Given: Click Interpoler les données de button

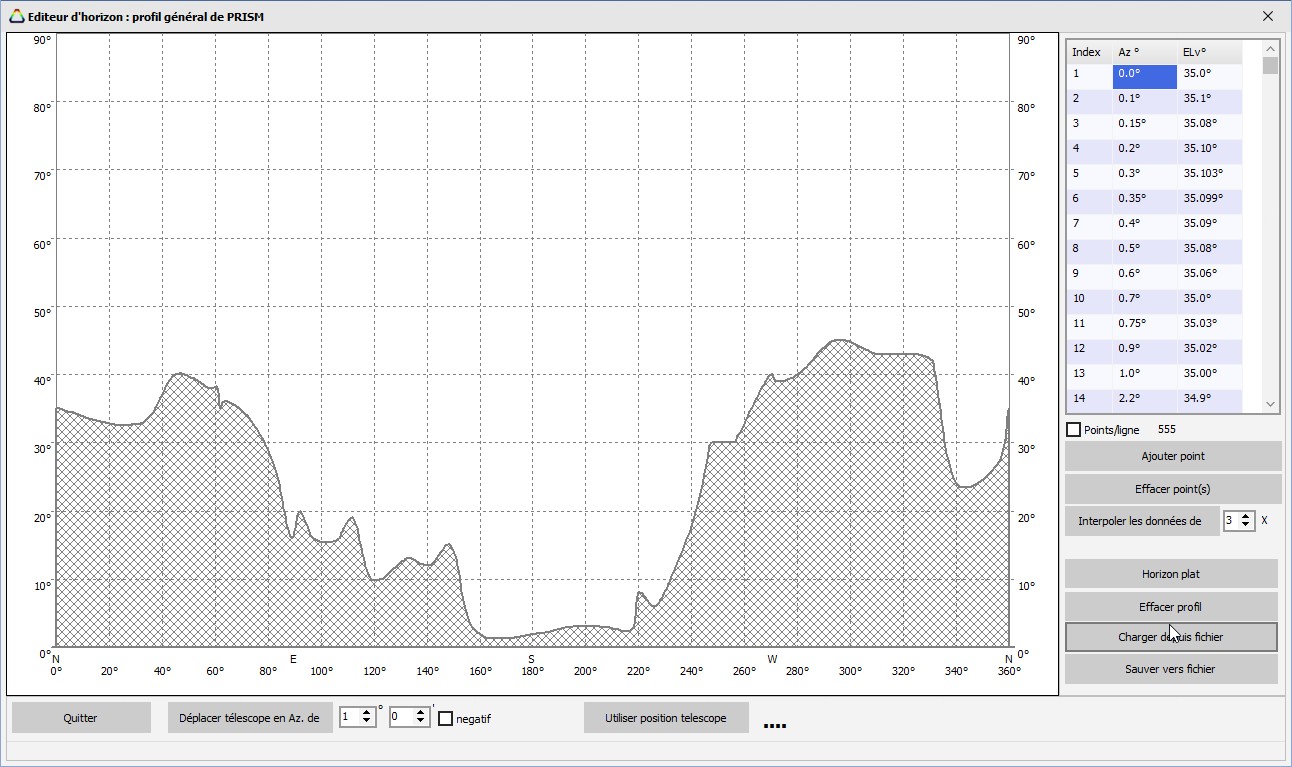Looking at the screenshot, I should click(x=1141, y=521).
